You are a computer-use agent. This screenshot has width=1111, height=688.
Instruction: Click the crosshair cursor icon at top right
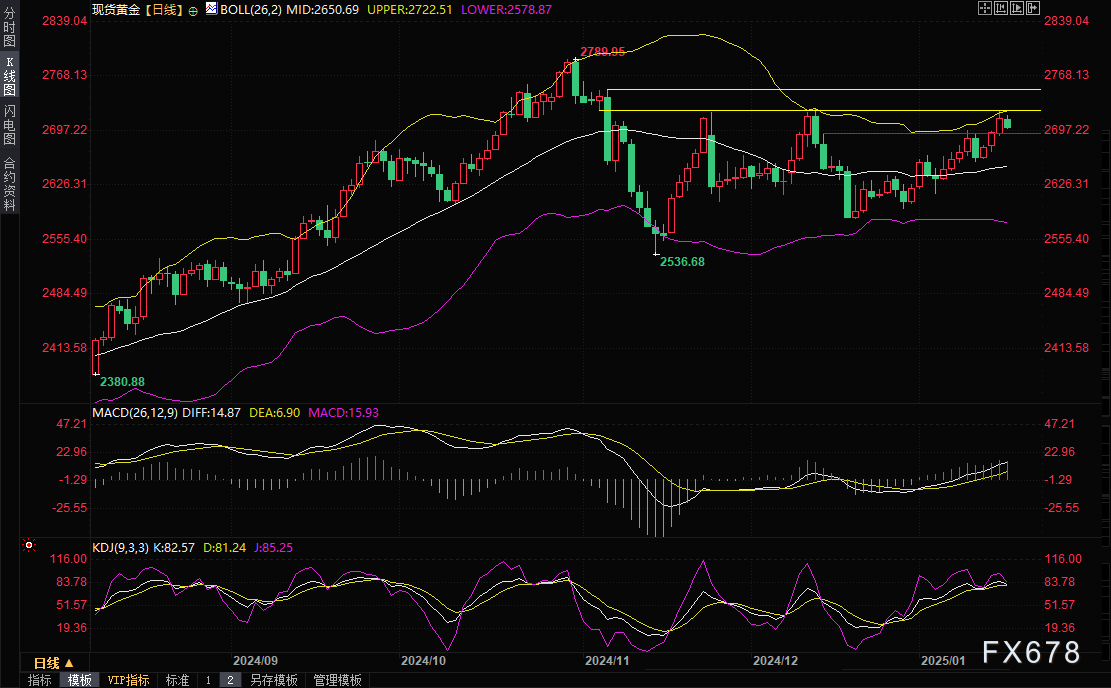pos(986,9)
